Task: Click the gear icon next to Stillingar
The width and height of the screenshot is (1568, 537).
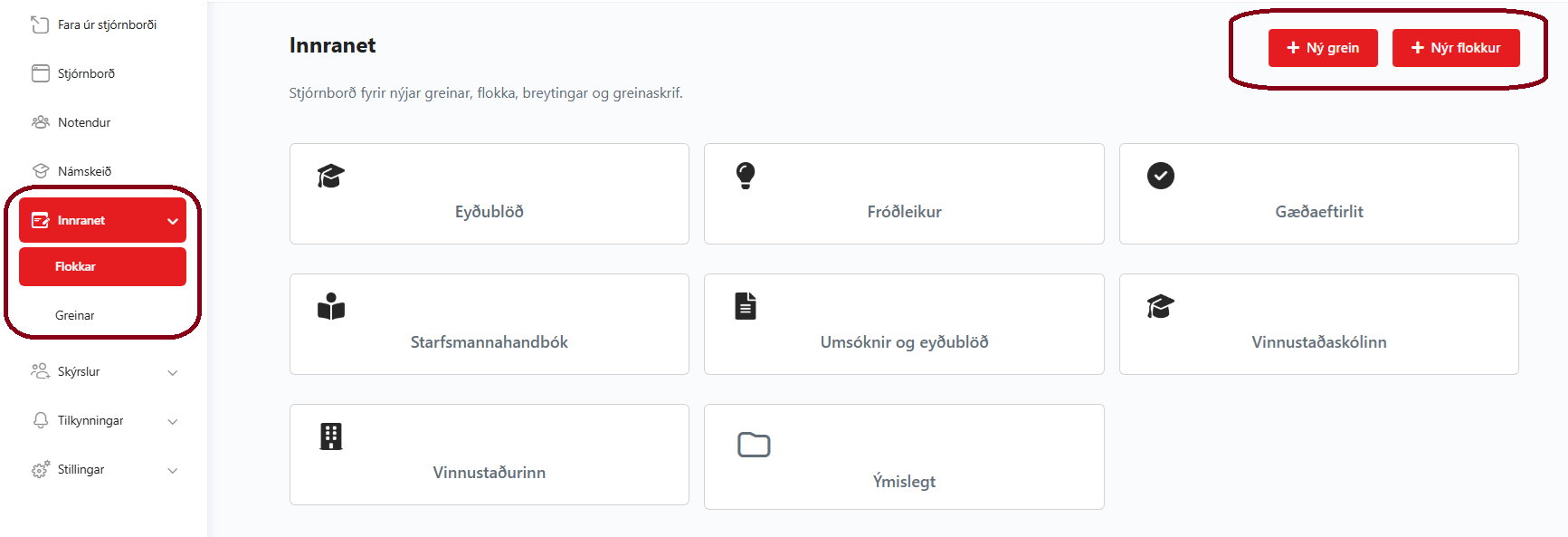Action: click(x=40, y=469)
